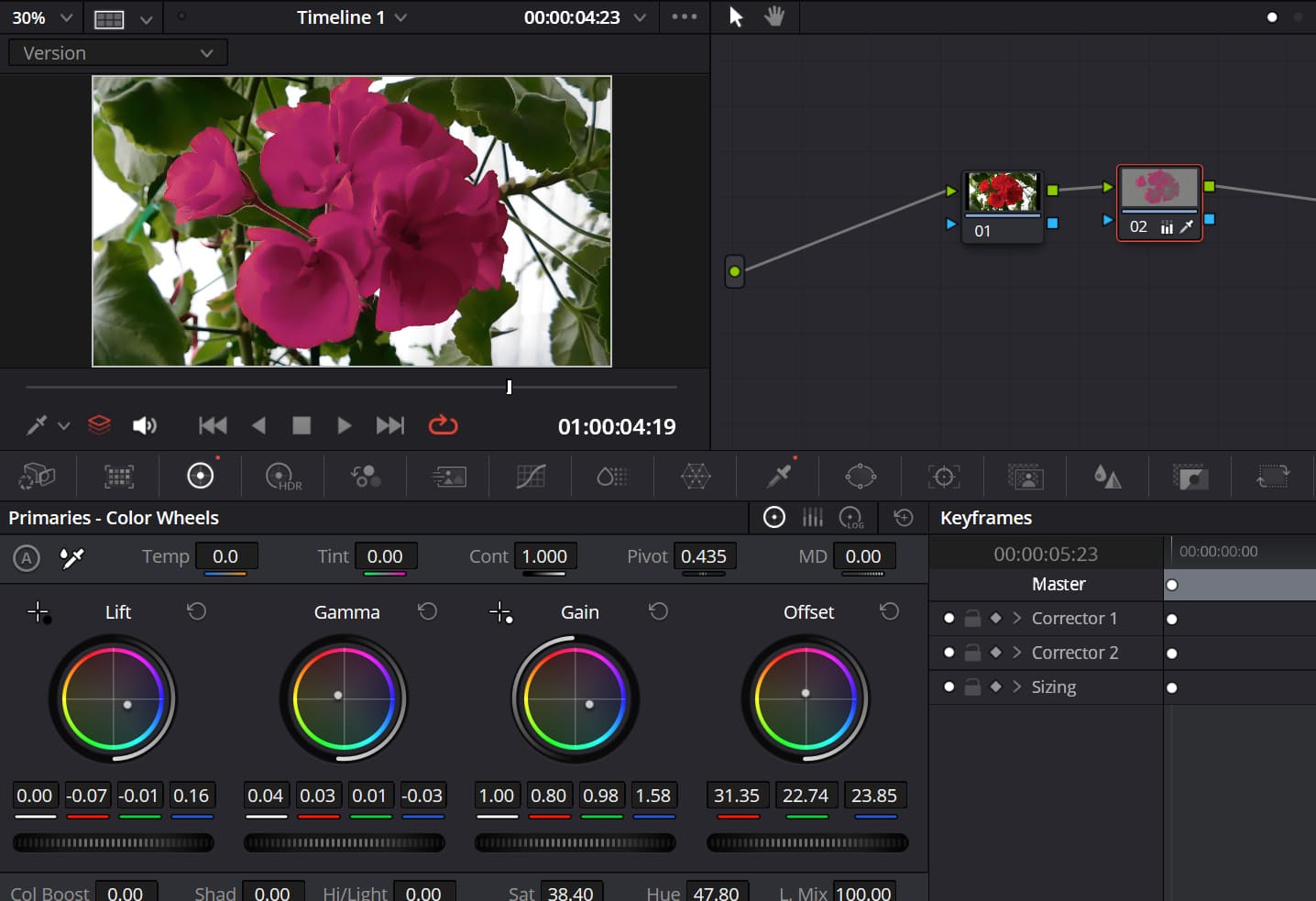Open the viewer options ellipsis menu

[x=685, y=16]
